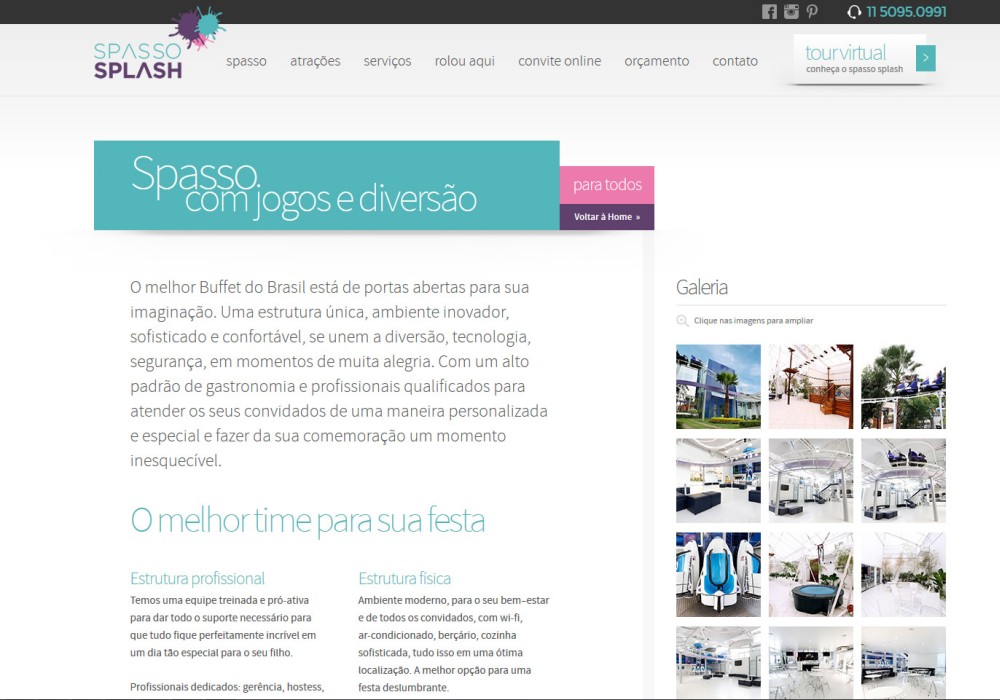Click the headset phone icon
This screenshot has height=700, width=1000.
pos(854,12)
